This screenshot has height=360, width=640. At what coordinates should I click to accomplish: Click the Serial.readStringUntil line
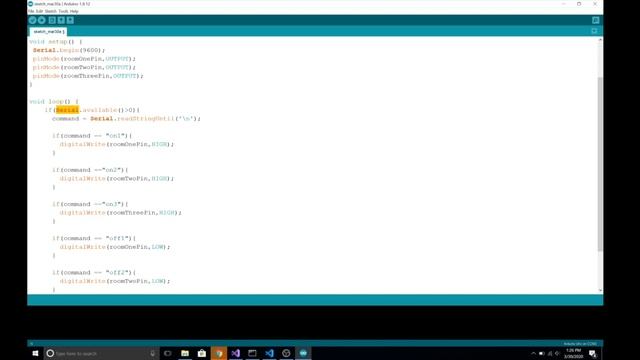[x=127, y=119]
